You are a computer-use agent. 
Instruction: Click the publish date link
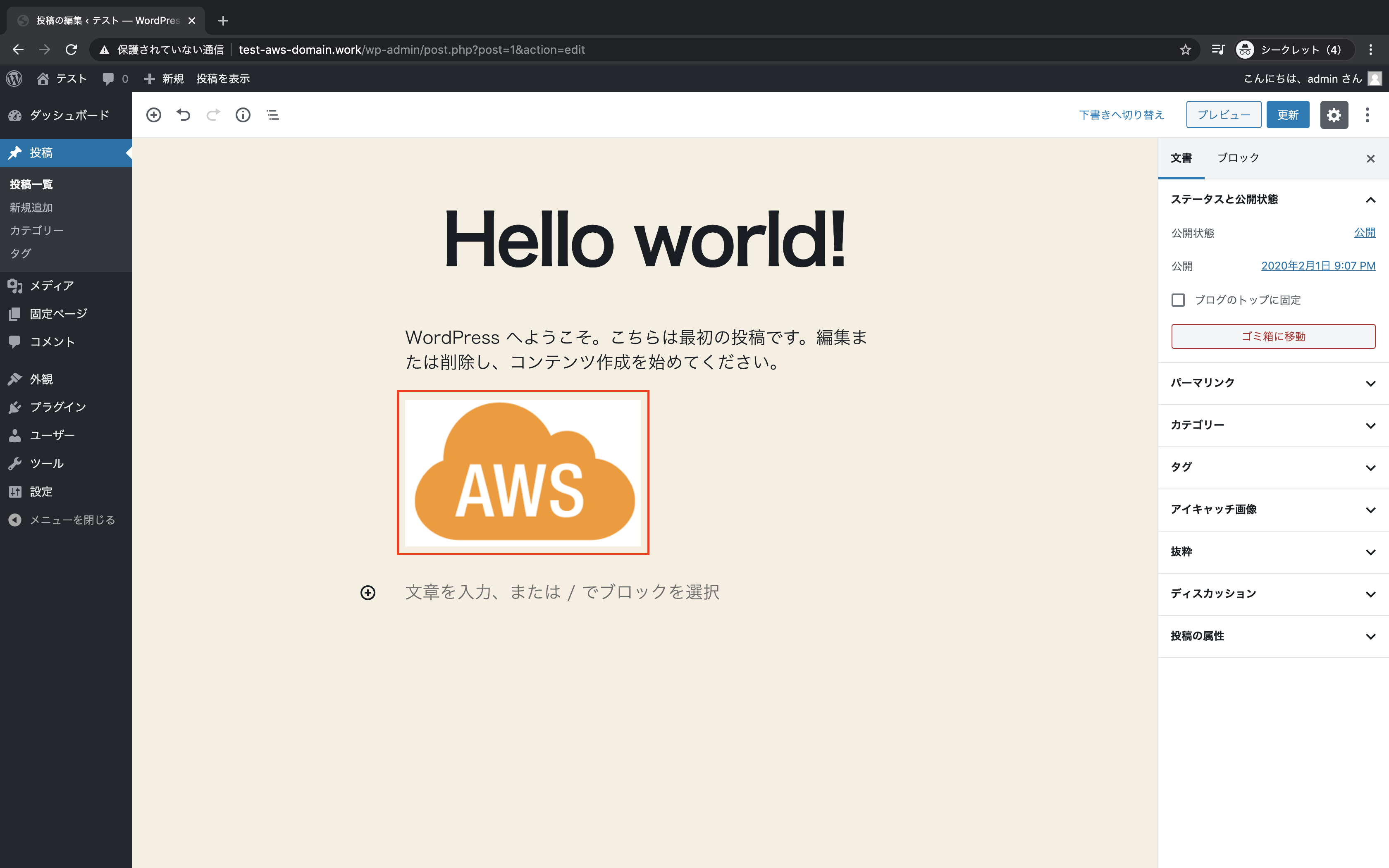1318,266
